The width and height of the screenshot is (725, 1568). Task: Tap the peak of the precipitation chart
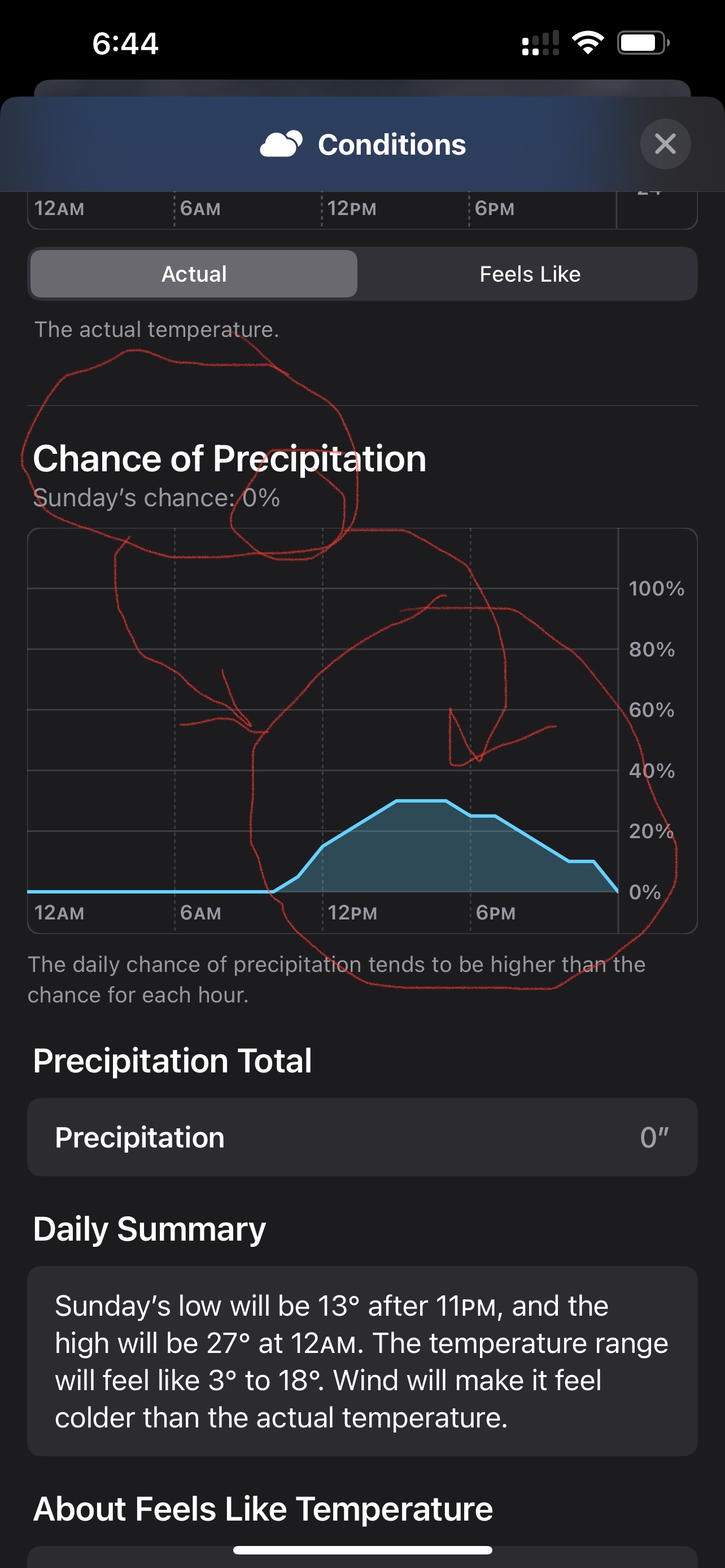pos(421,801)
